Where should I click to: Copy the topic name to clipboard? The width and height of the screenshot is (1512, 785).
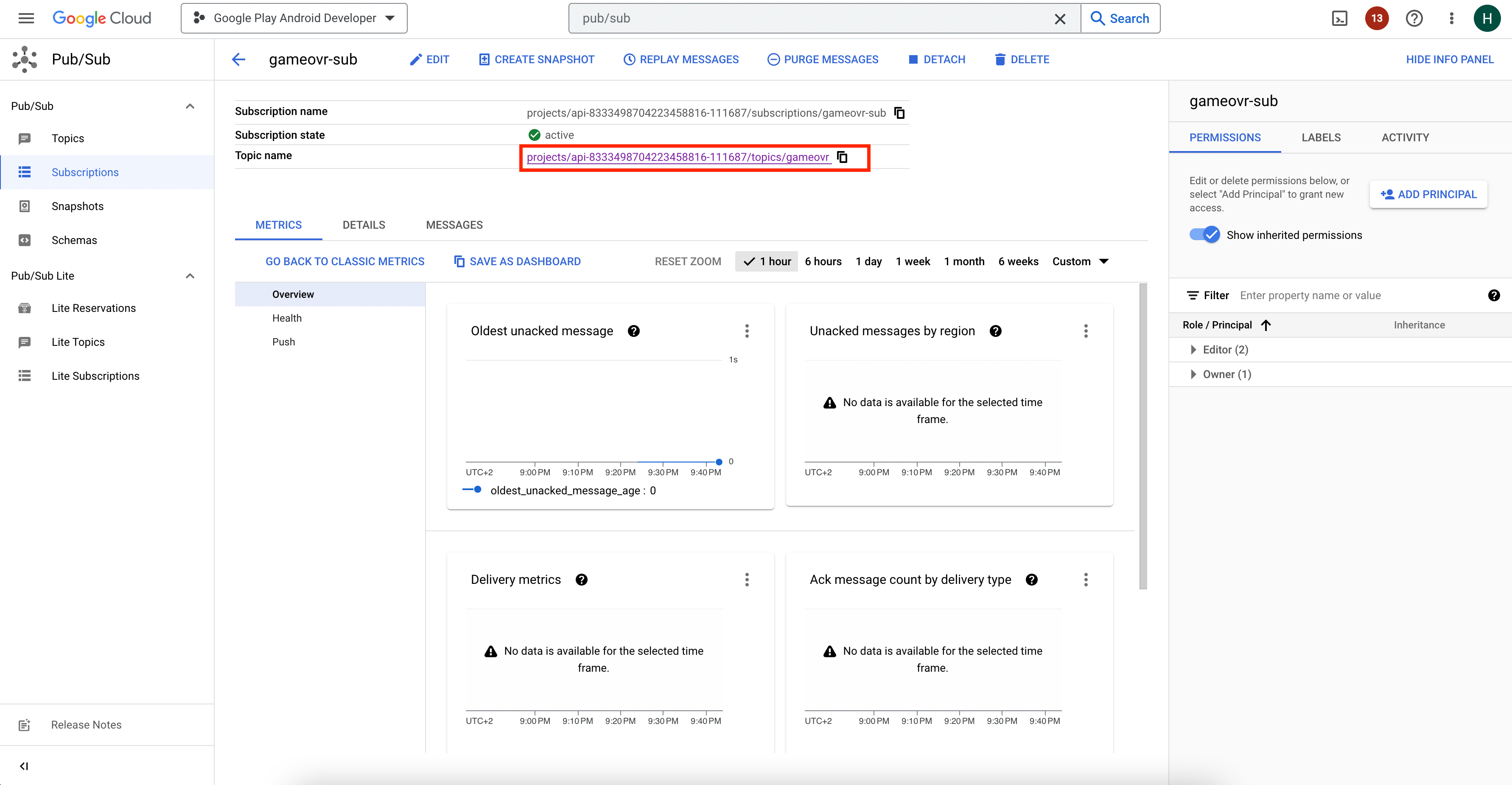[842, 157]
